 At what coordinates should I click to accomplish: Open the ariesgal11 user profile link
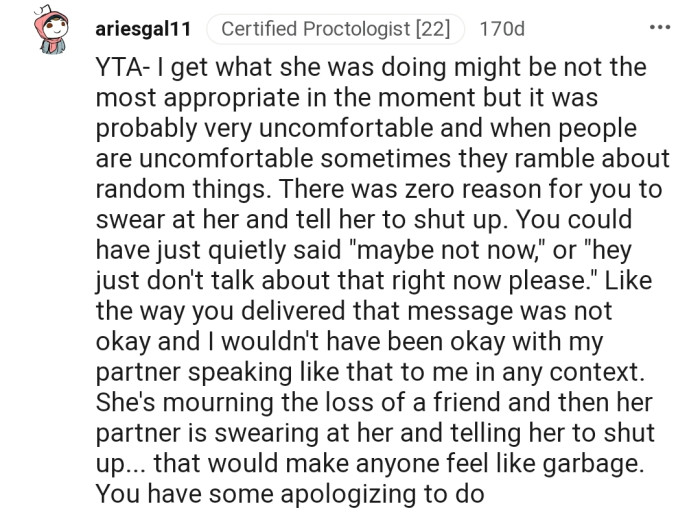143,29
